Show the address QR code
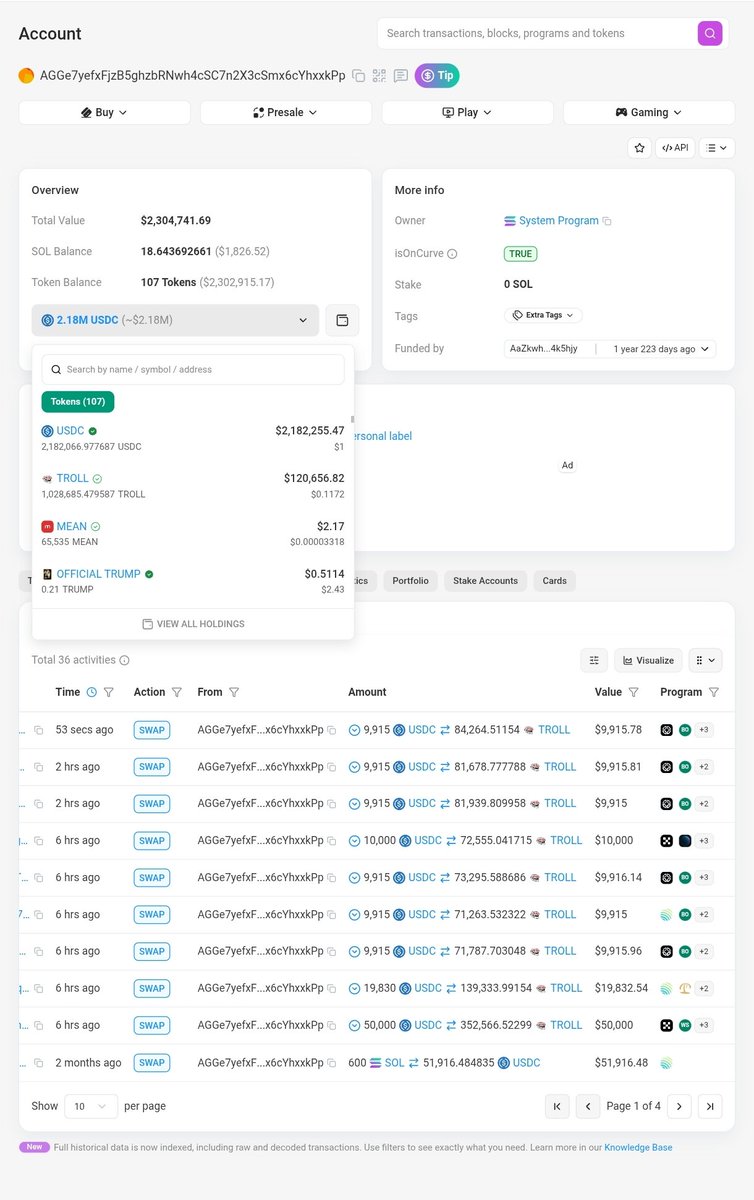 tap(379, 76)
